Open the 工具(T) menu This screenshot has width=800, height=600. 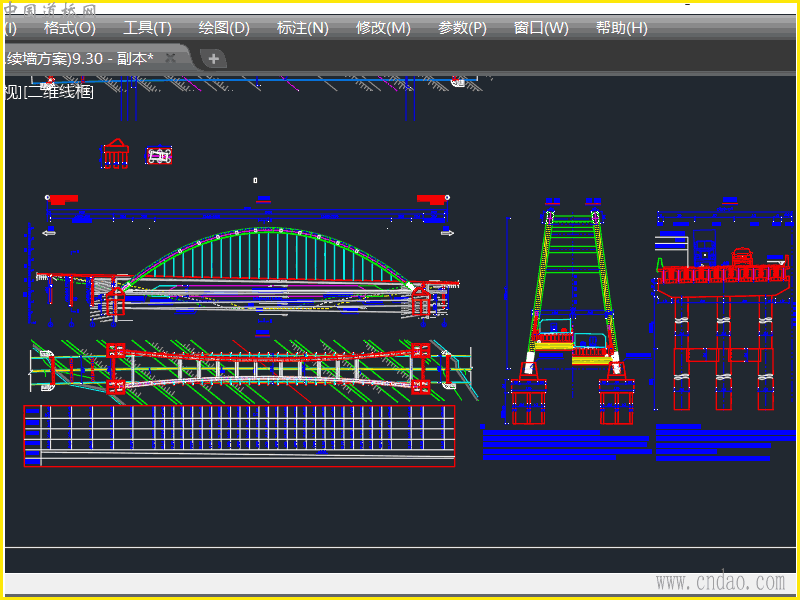tap(147, 28)
